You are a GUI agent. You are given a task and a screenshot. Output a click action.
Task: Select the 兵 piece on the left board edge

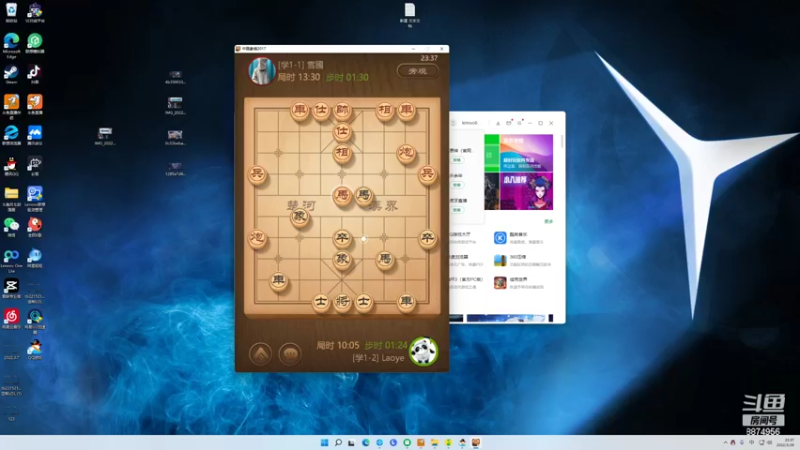257,174
